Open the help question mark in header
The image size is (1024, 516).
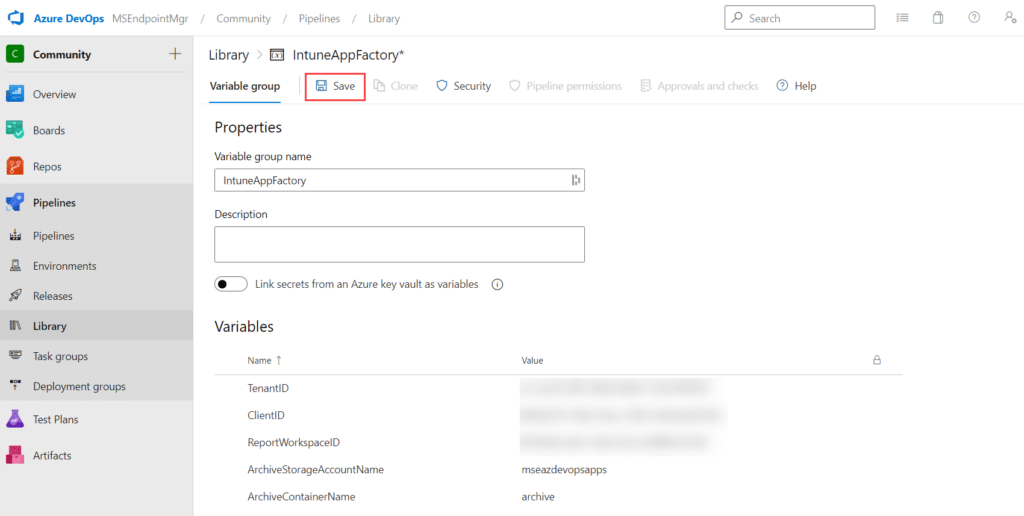click(x=974, y=18)
